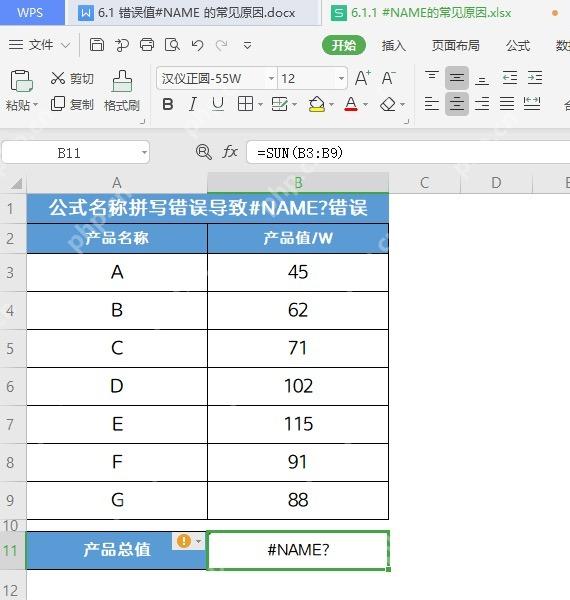Viewport: 570px width, 600px height.
Task: Click the eraser clear icon
Action: point(388,104)
